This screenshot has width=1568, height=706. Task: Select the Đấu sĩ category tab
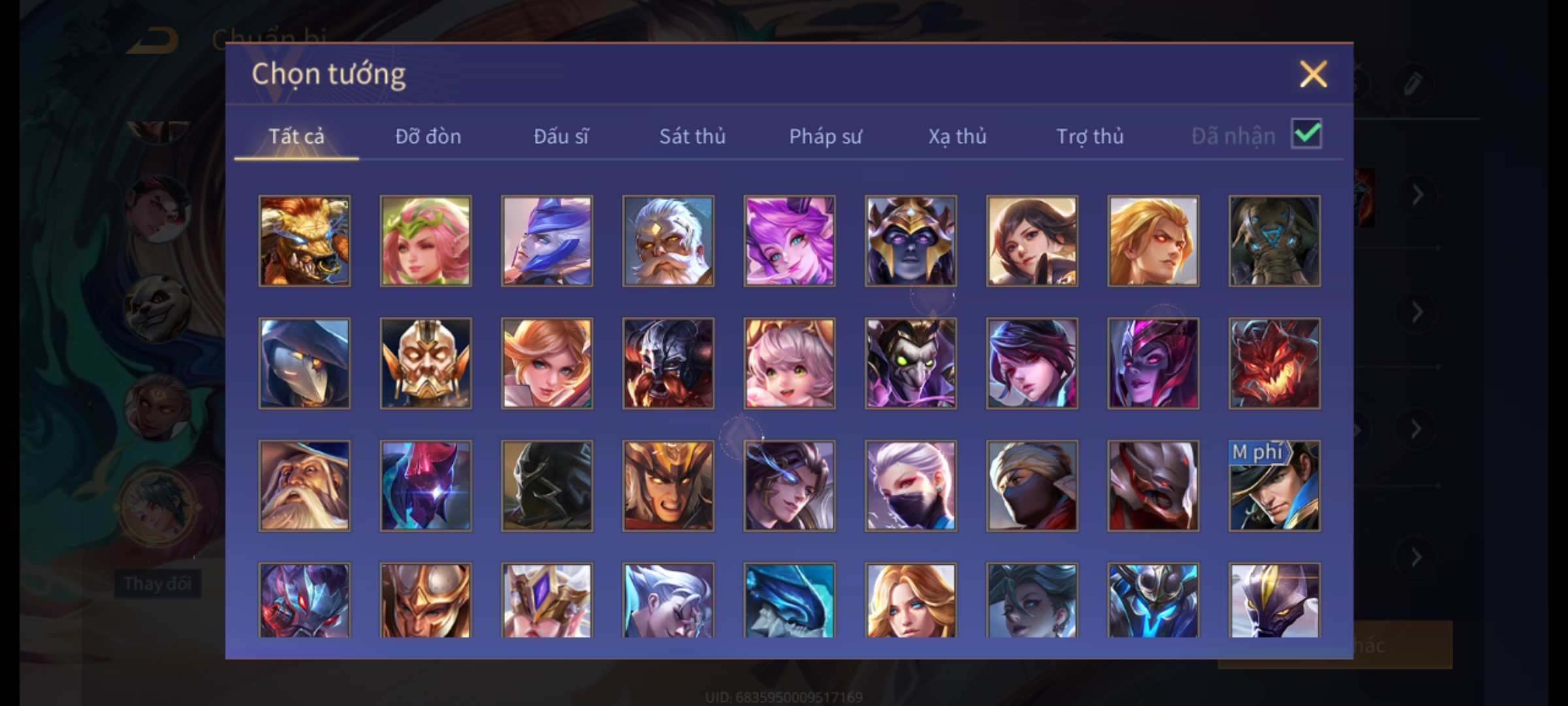(x=561, y=136)
